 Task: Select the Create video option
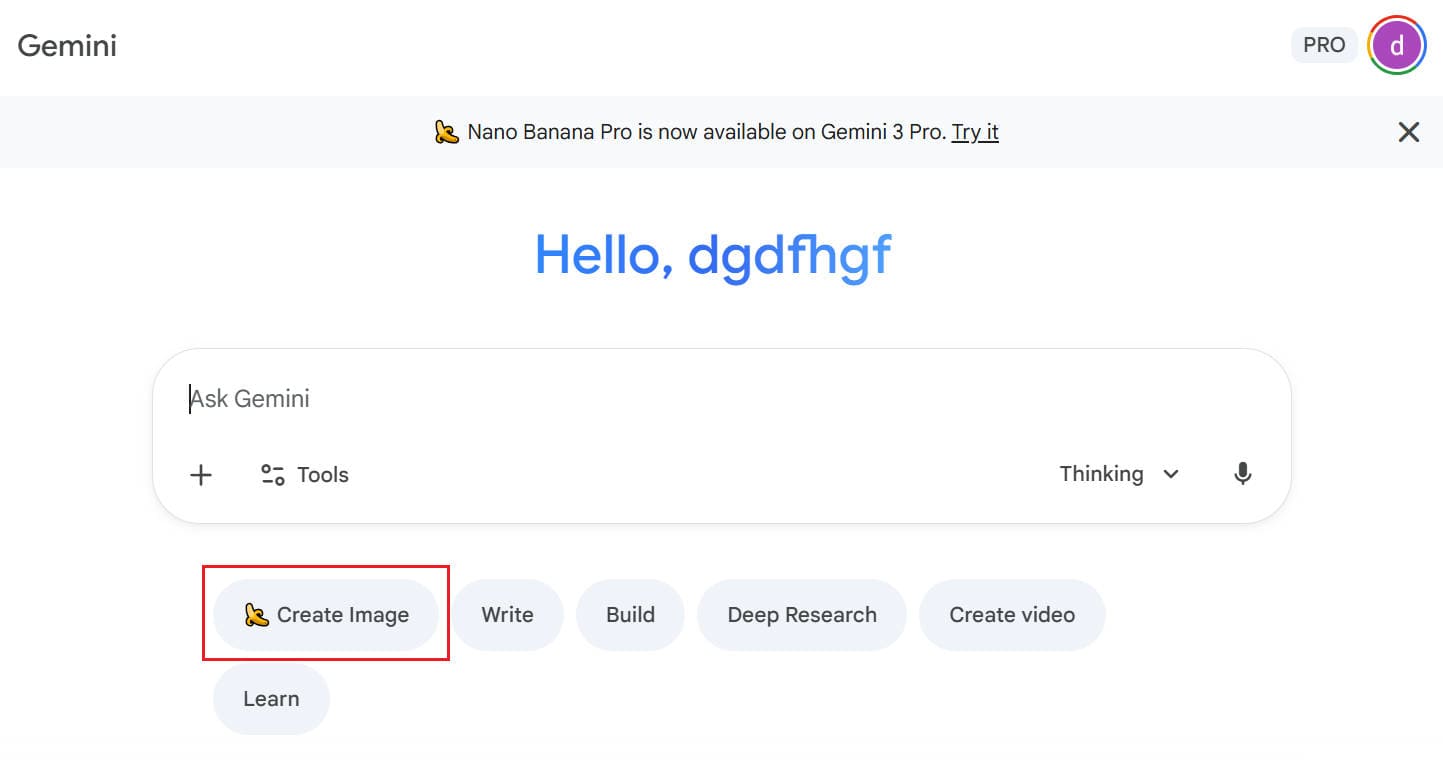point(1012,615)
